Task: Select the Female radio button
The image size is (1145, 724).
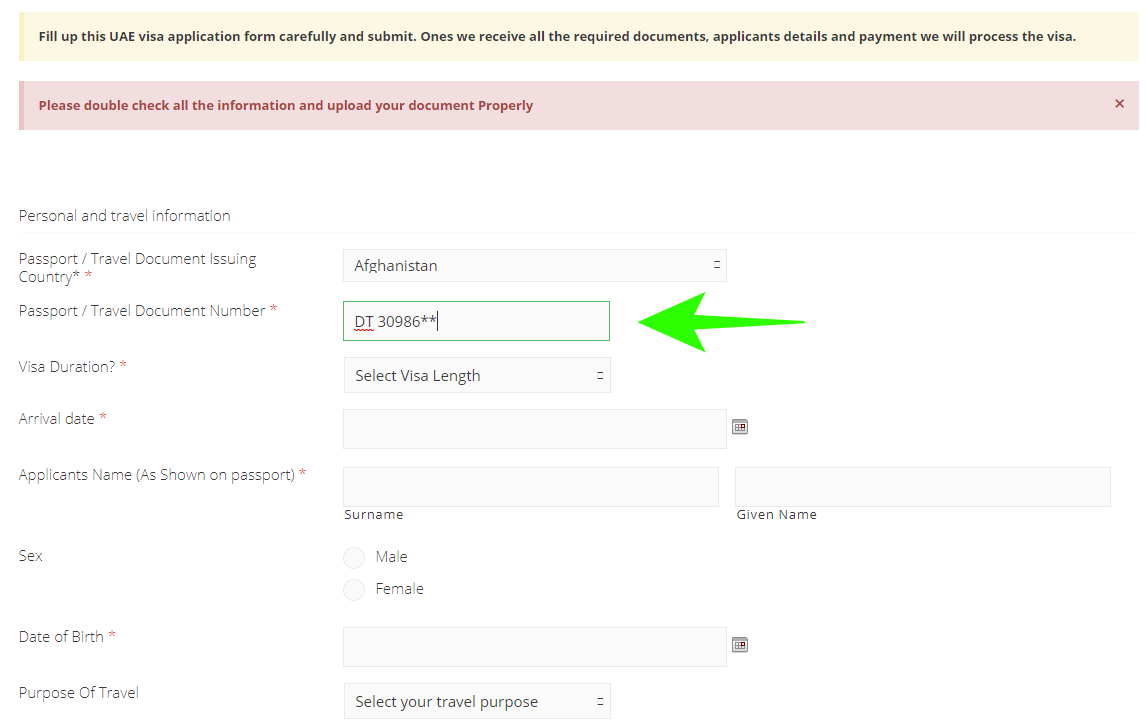Action: [x=354, y=589]
